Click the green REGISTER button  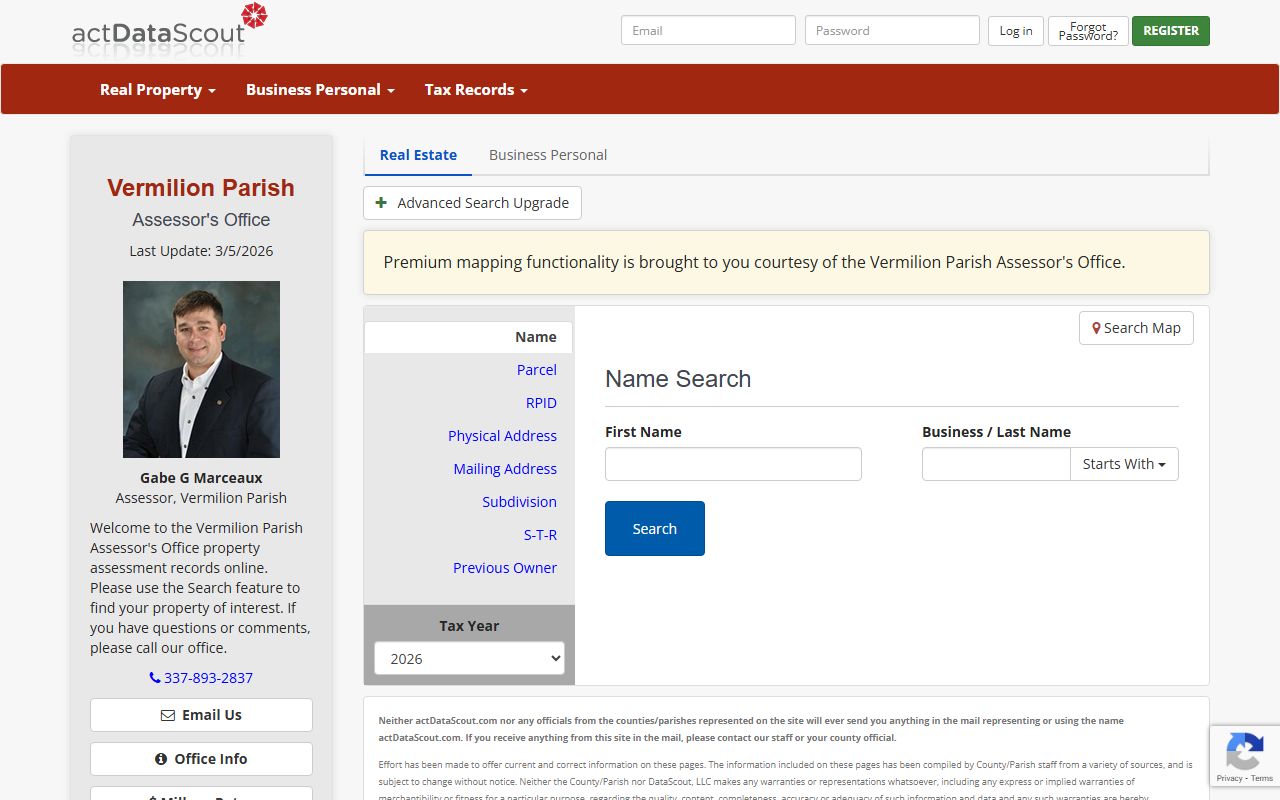point(1171,31)
